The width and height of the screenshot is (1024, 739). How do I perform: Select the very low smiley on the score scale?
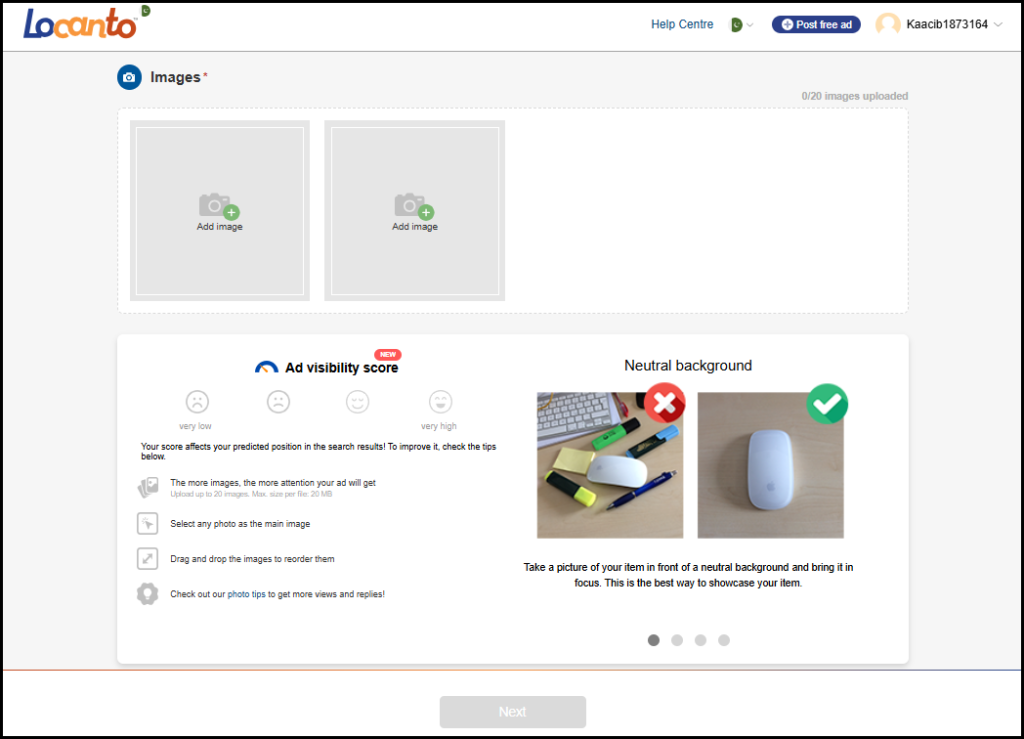pyautogui.click(x=196, y=401)
